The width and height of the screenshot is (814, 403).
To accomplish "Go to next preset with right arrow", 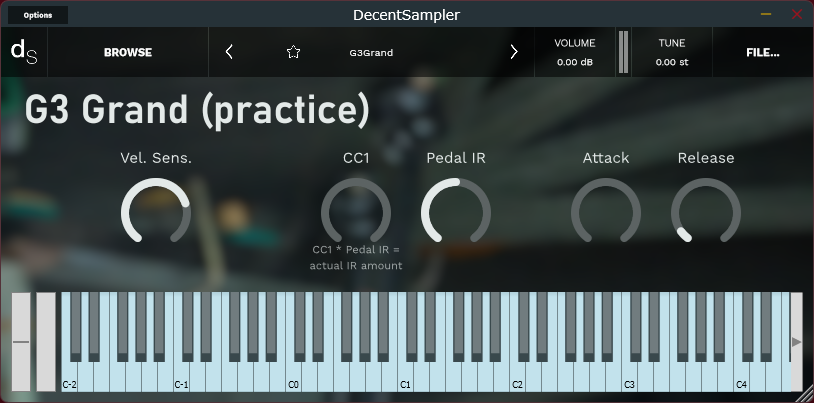I will tap(514, 52).
